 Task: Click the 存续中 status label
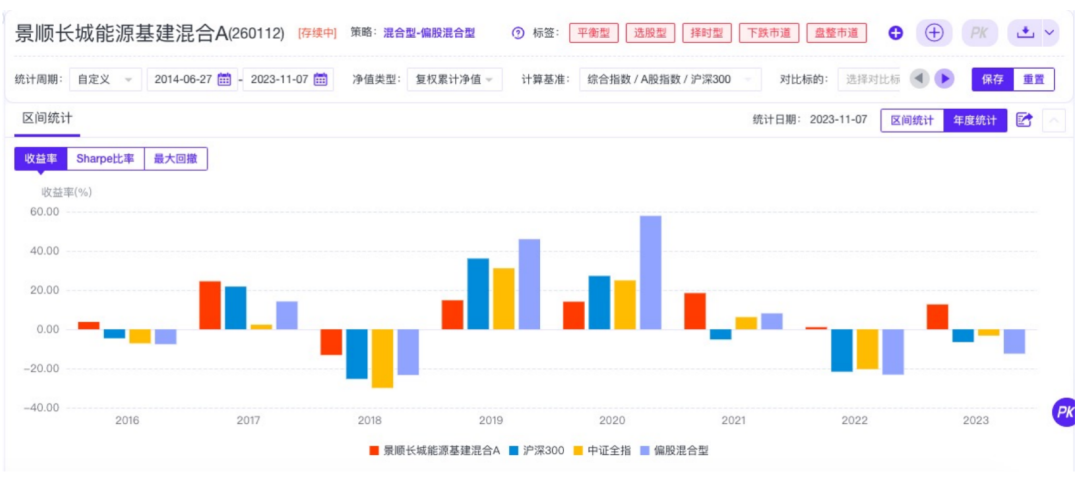pyautogui.click(x=317, y=33)
